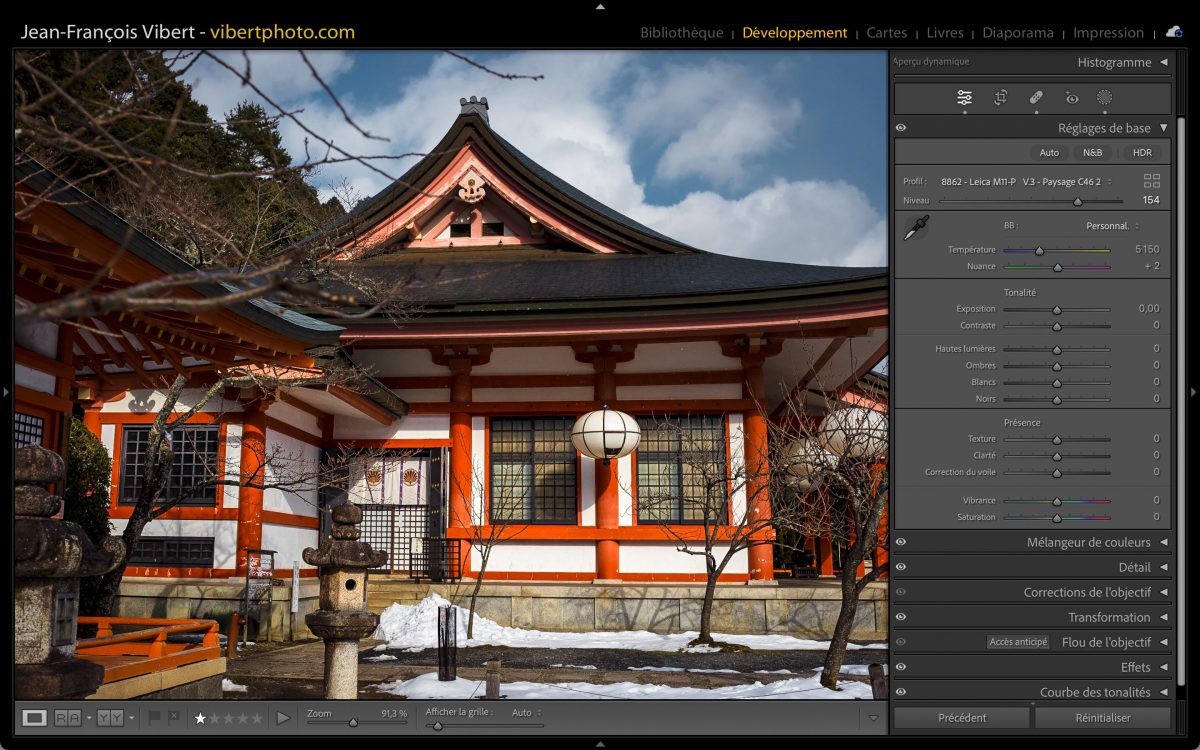Disable the Effets panel adjustments
Screen dimensions: 1200x750
click(901, 667)
